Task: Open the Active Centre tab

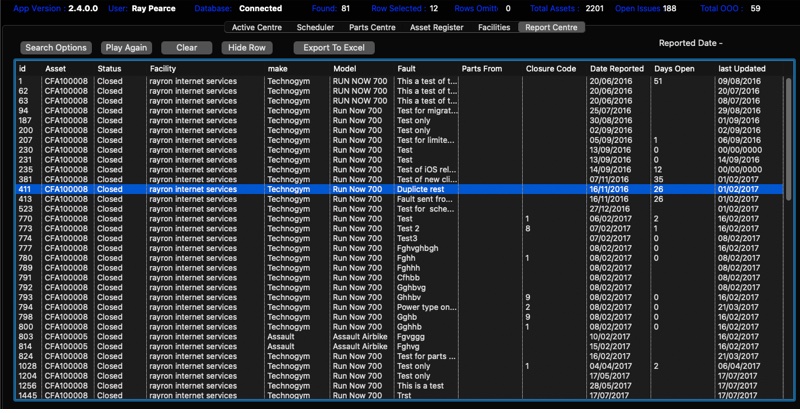Action: point(257,28)
